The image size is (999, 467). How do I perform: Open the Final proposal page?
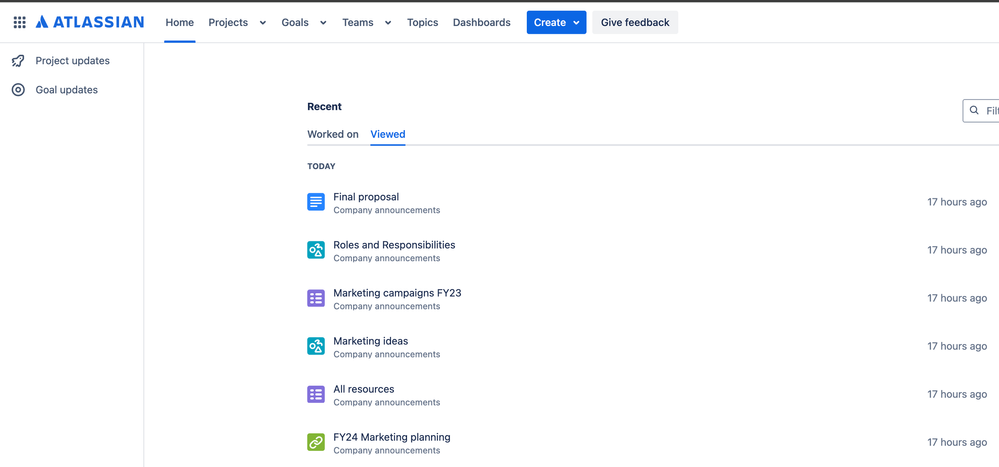(366, 197)
